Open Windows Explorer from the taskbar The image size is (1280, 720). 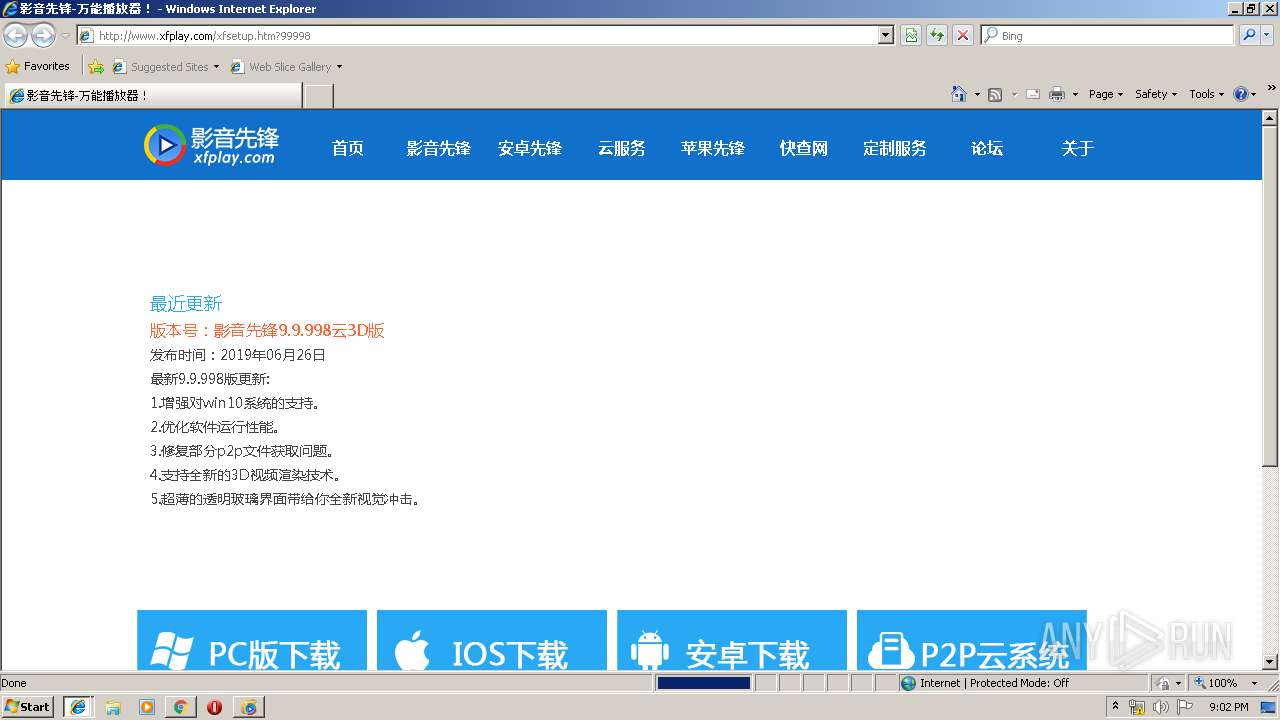pyautogui.click(x=113, y=707)
